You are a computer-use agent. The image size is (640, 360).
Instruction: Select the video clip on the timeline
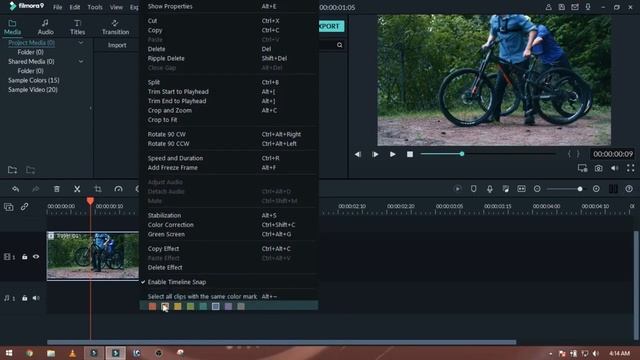click(93, 256)
